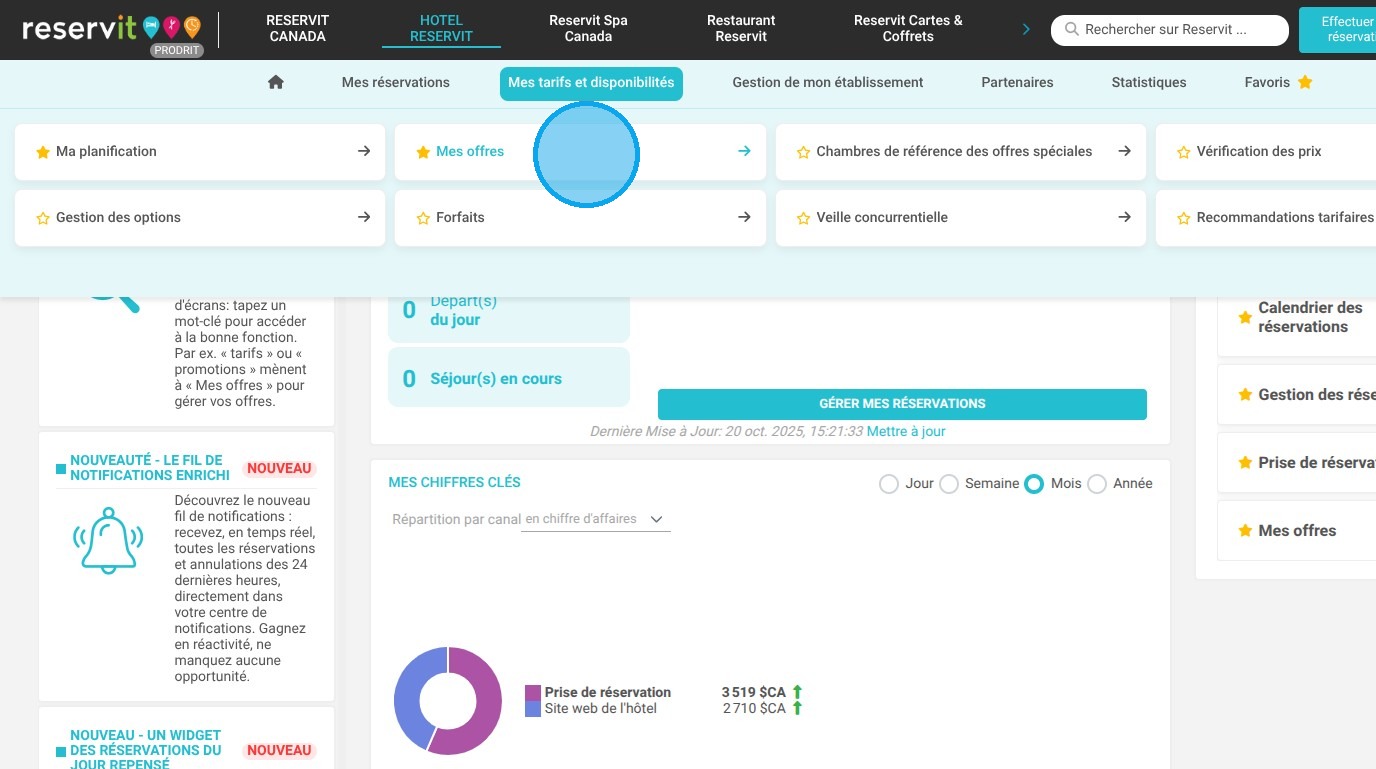Viewport: 1376px width, 769px height.
Task: Star the Veille concurrentielle entry
Action: coord(803,218)
